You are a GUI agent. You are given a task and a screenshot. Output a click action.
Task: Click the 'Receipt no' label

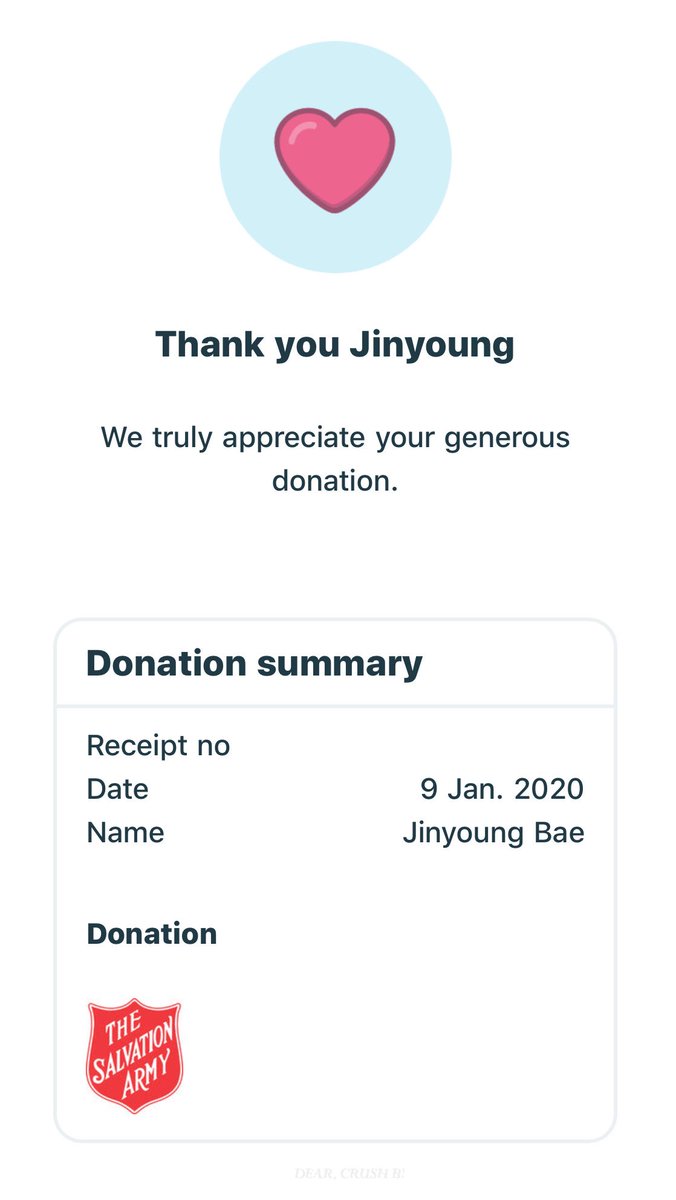(158, 746)
